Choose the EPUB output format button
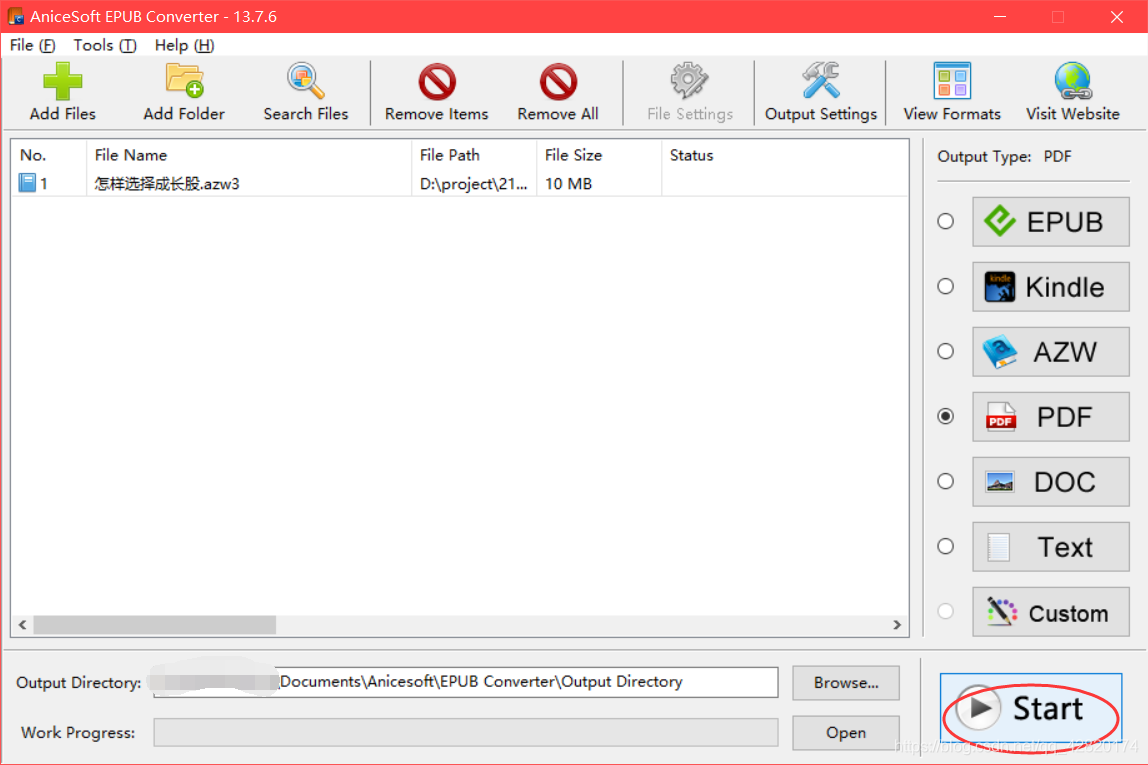Screen dimensions: 1148x765 (x=1051, y=222)
